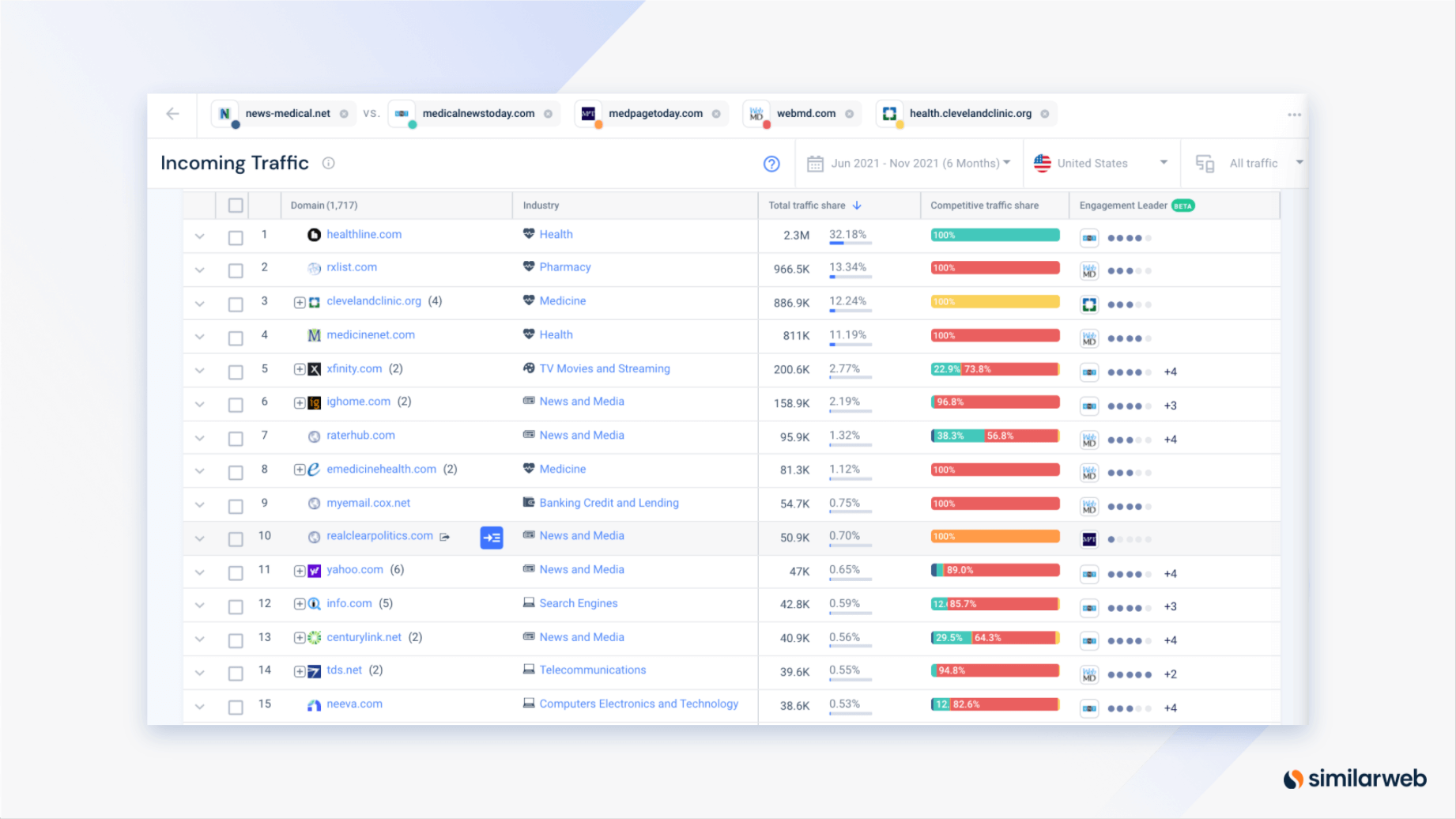Click the back arrow icon
The width and height of the screenshot is (1456, 819).
click(x=172, y=114)
